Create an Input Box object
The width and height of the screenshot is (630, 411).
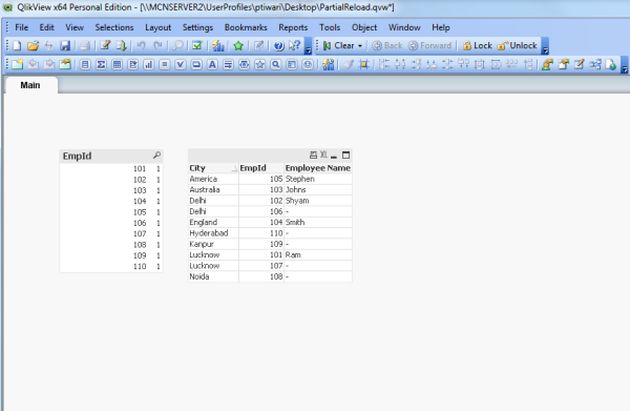(164, 64)
